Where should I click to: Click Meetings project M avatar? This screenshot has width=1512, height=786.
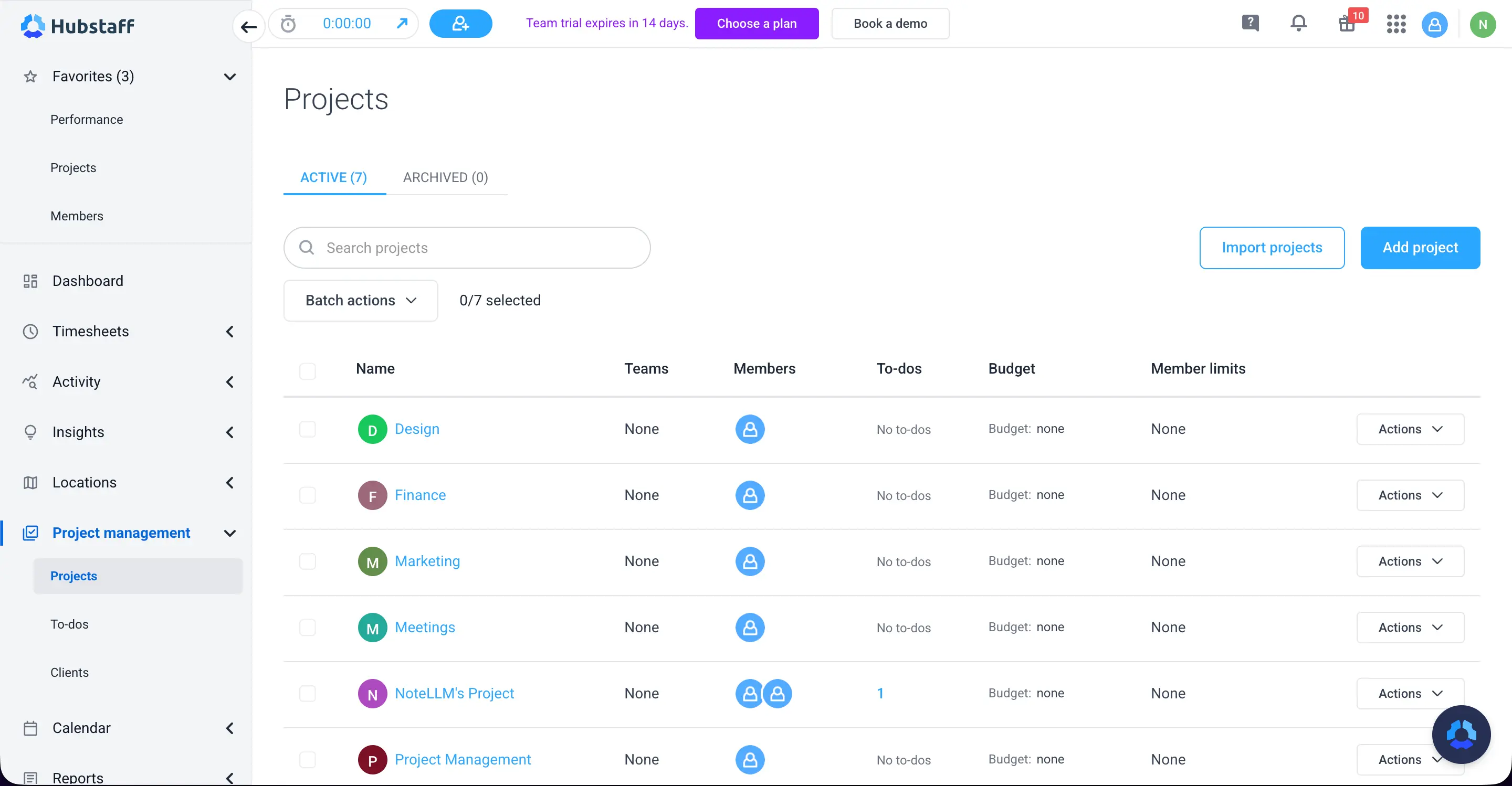372,628
